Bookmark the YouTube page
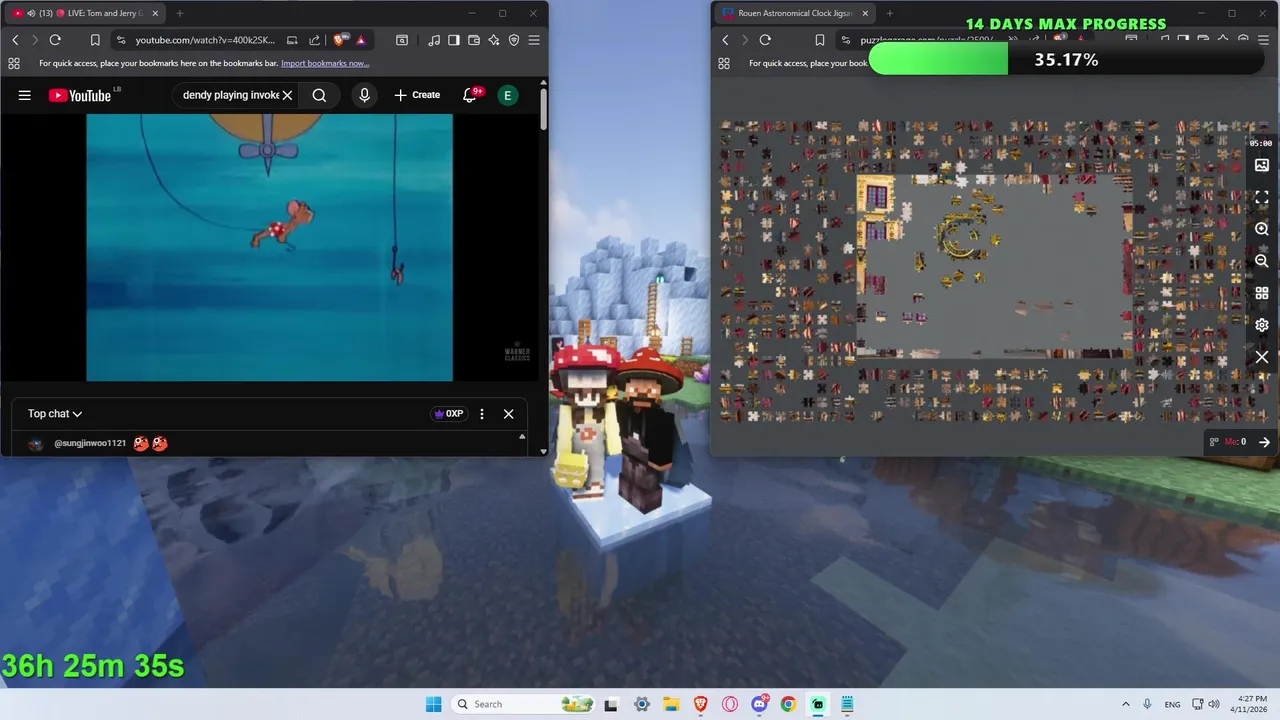The image size is (1280, 720). (x=95, y=40)
